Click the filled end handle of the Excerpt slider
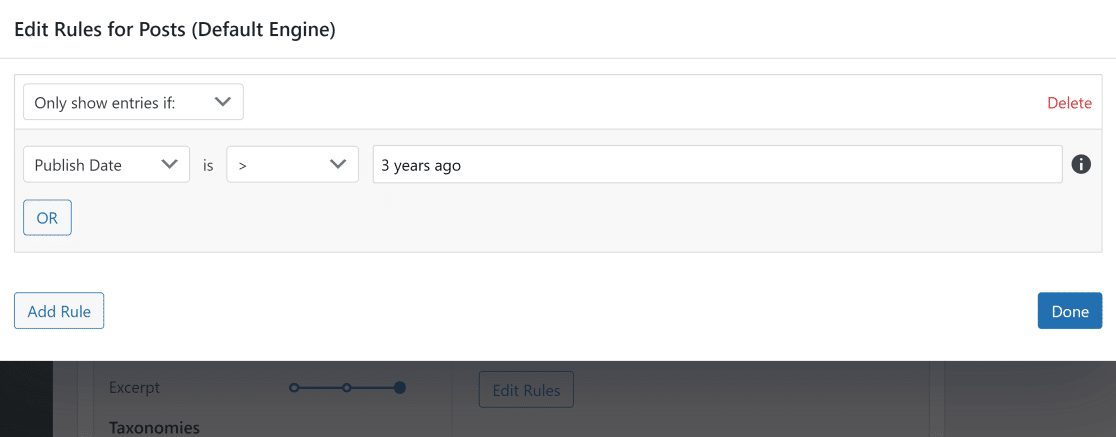The width and height of the screenshot is (1116, 437). point(400,388)
